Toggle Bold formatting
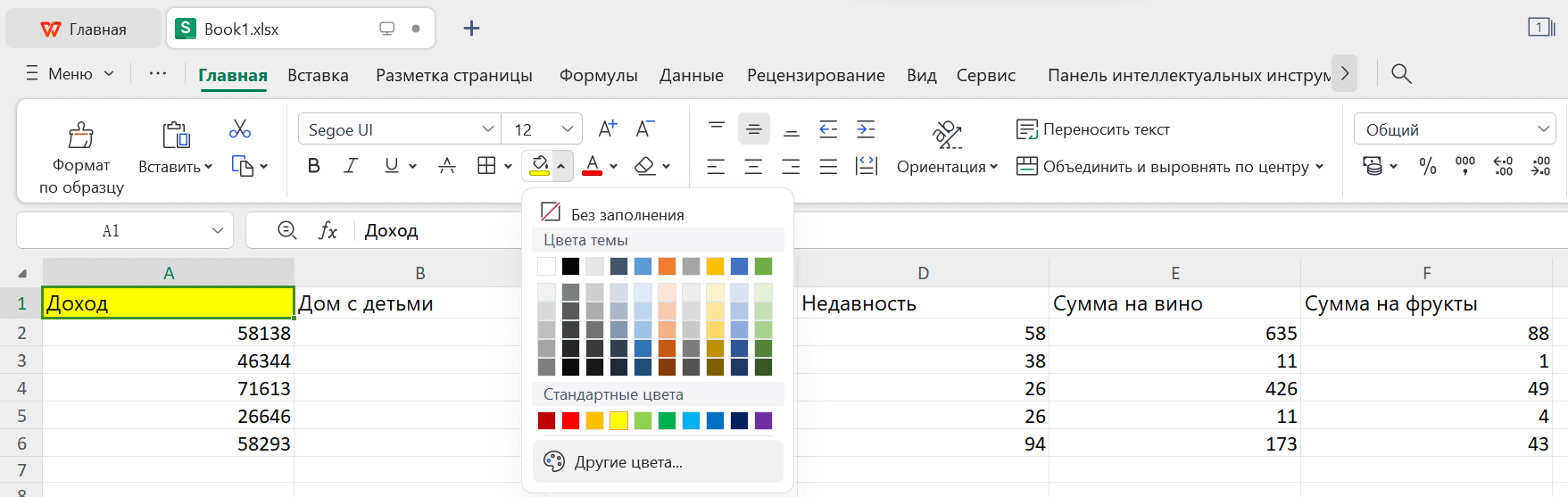Image resolution: width=1568 pixels, height=497 pixels. point(313,166)
